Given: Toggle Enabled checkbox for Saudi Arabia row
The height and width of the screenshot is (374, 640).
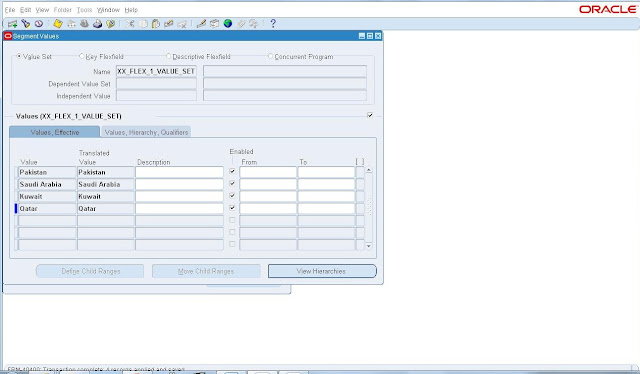Looking at the screenshot, I should [x=232, y=183].
